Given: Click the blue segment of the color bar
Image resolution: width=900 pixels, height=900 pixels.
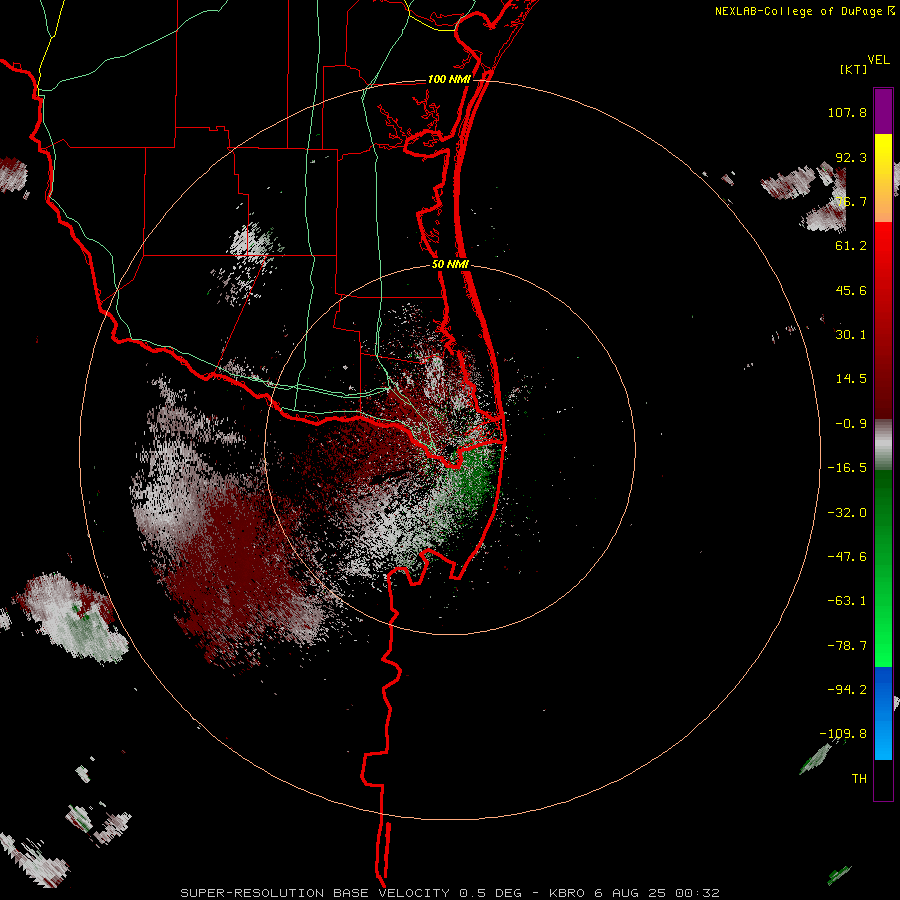Looking at the screenshot, I should coord(883,713).
